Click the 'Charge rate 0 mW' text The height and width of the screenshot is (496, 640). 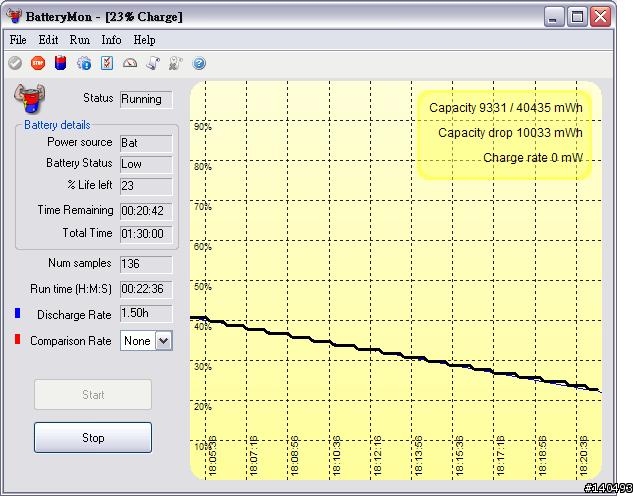pyautogui.click(x=533, y=158)
